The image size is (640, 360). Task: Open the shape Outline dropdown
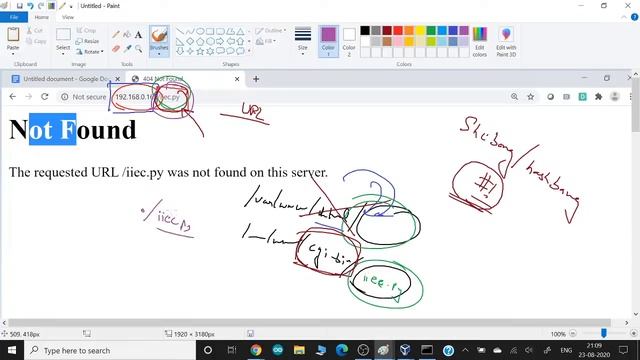pyautogui.click(x=270, y=31)
